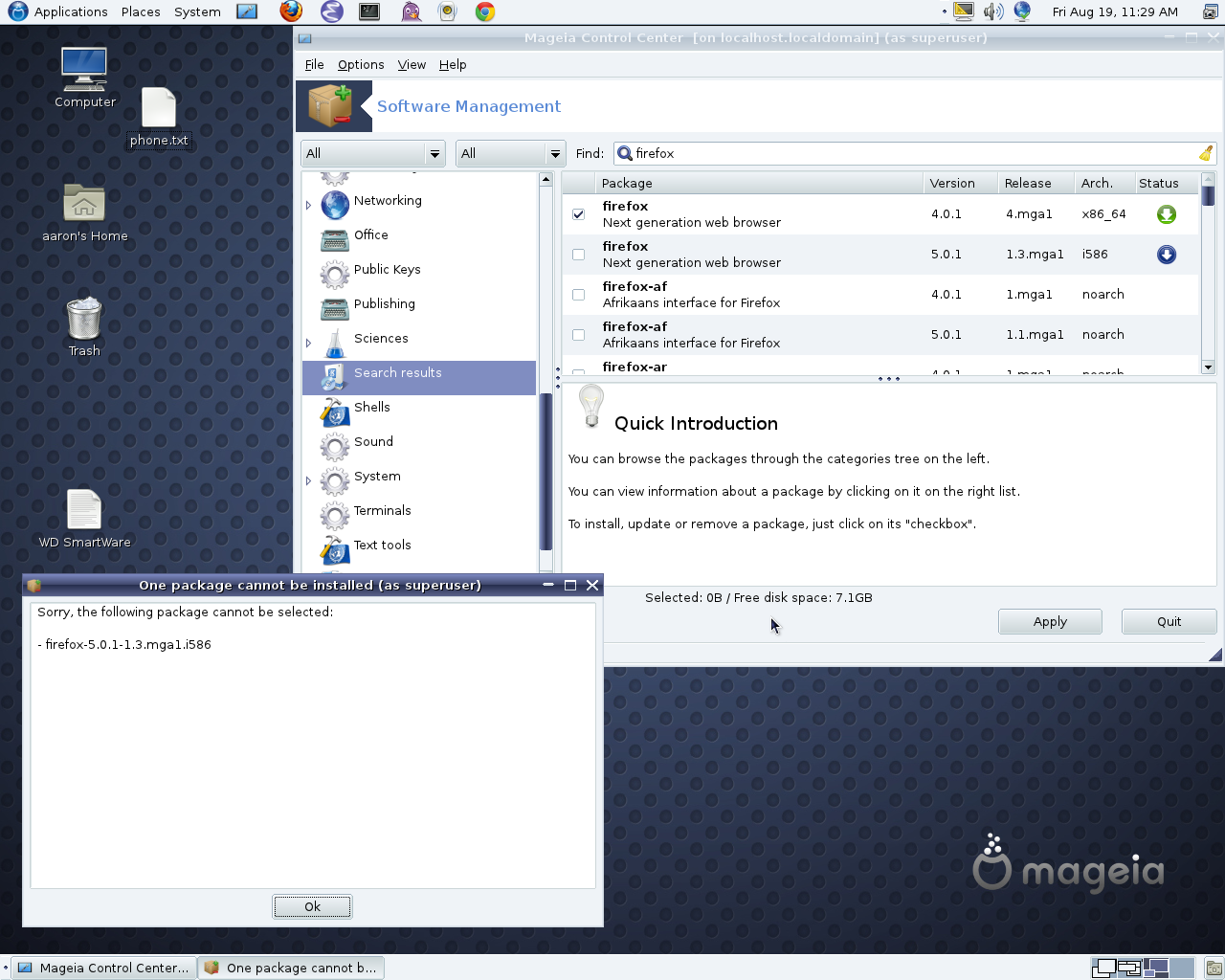This screenshot has height=980, width=1225.
Task: Check the firefox-af 4.0.1 checkbox
Action: (x=578, y=295)
